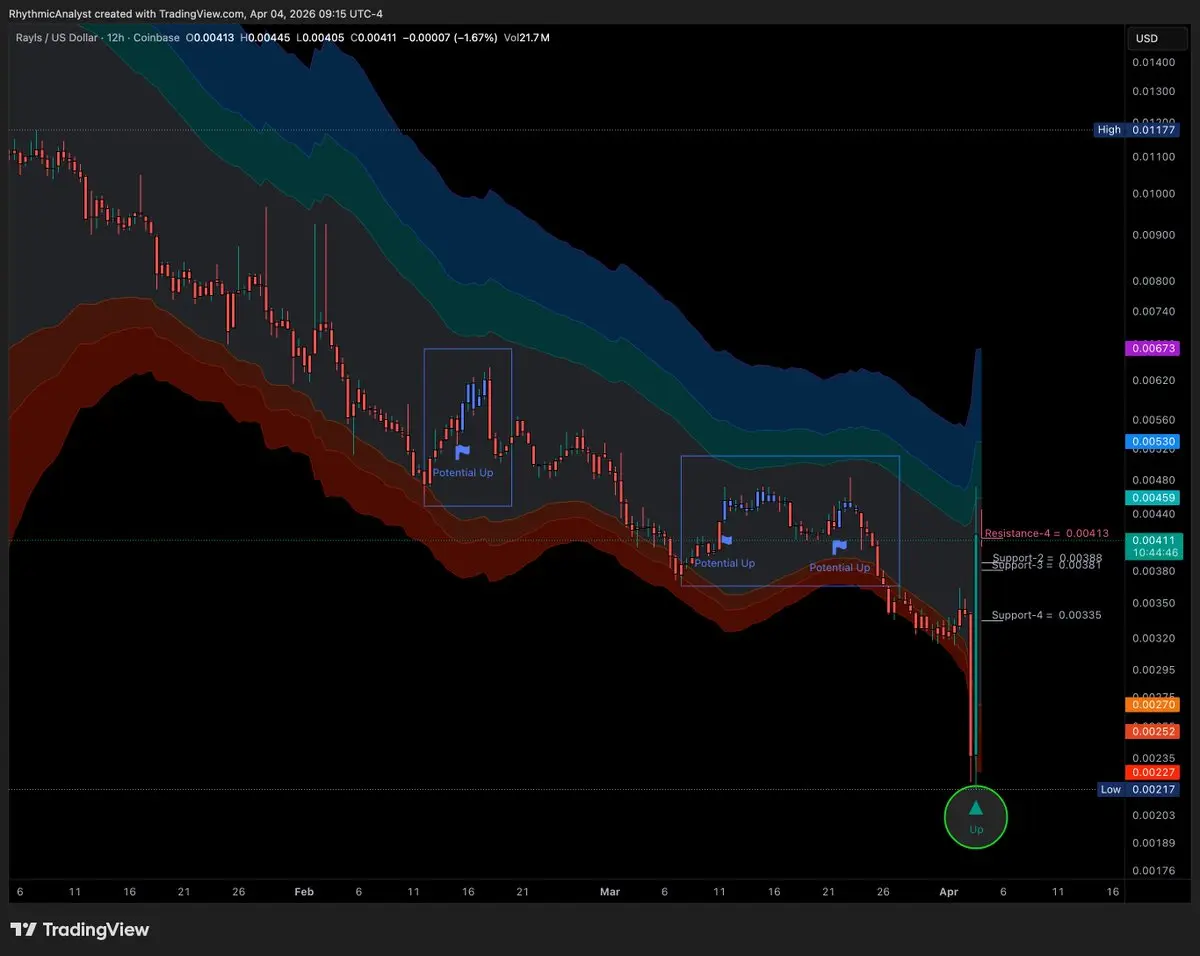Click the Feb label on the time axis
This screenshot has width=1200, height=956.
click(x=304, y=890)
